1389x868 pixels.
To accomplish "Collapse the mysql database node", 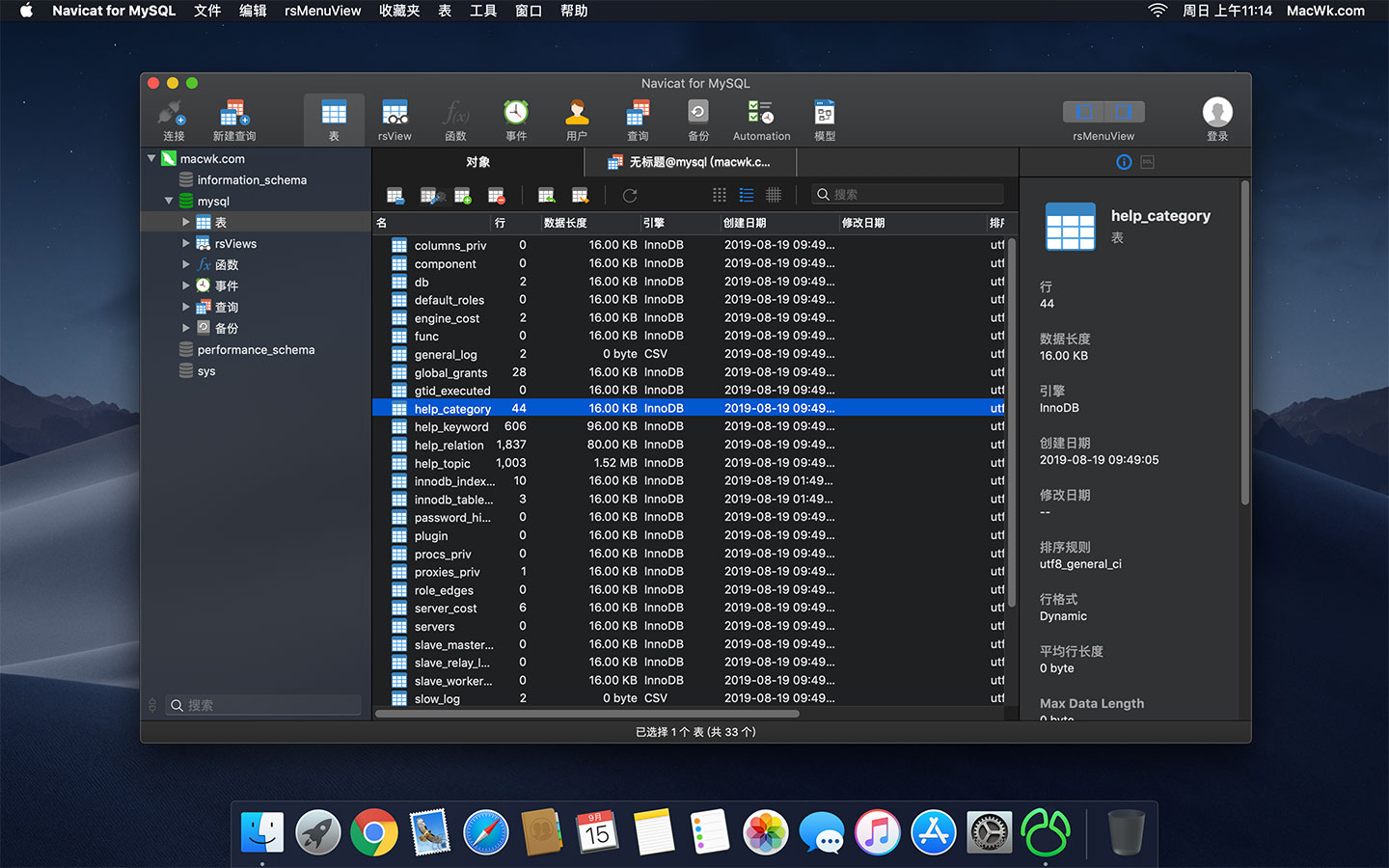I will 169,201.
